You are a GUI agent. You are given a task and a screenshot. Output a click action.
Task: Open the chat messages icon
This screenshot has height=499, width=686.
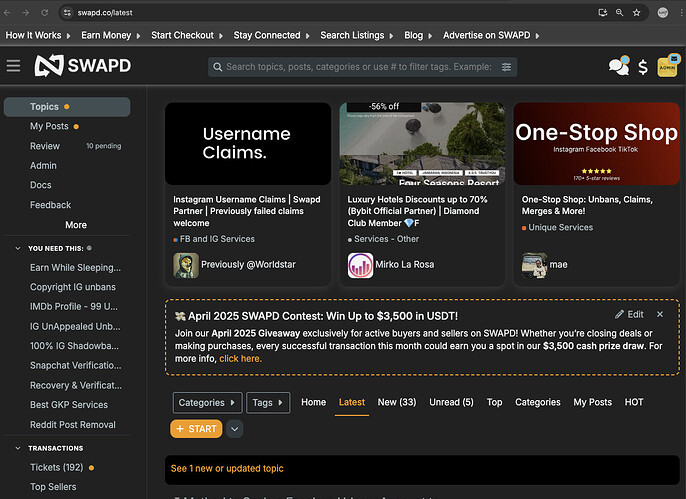tap(619, 66)
